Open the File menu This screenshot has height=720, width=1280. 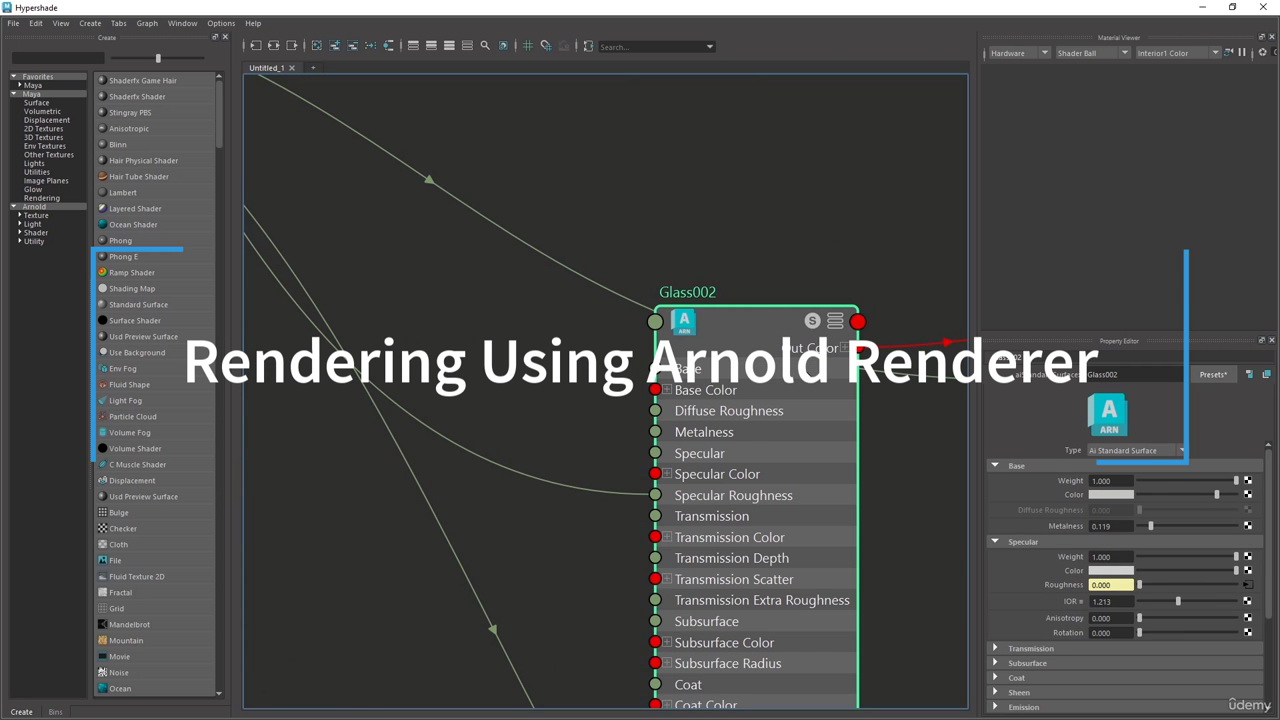pos(13,23)
